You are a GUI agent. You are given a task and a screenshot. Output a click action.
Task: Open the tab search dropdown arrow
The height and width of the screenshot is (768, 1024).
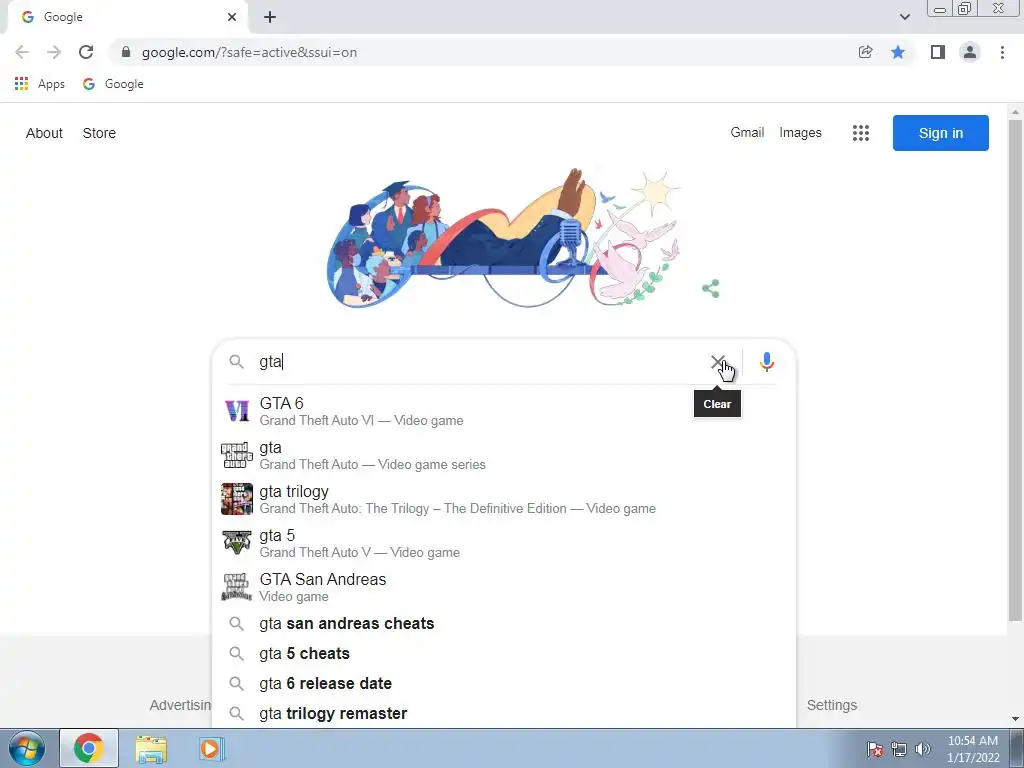point(904,17)
